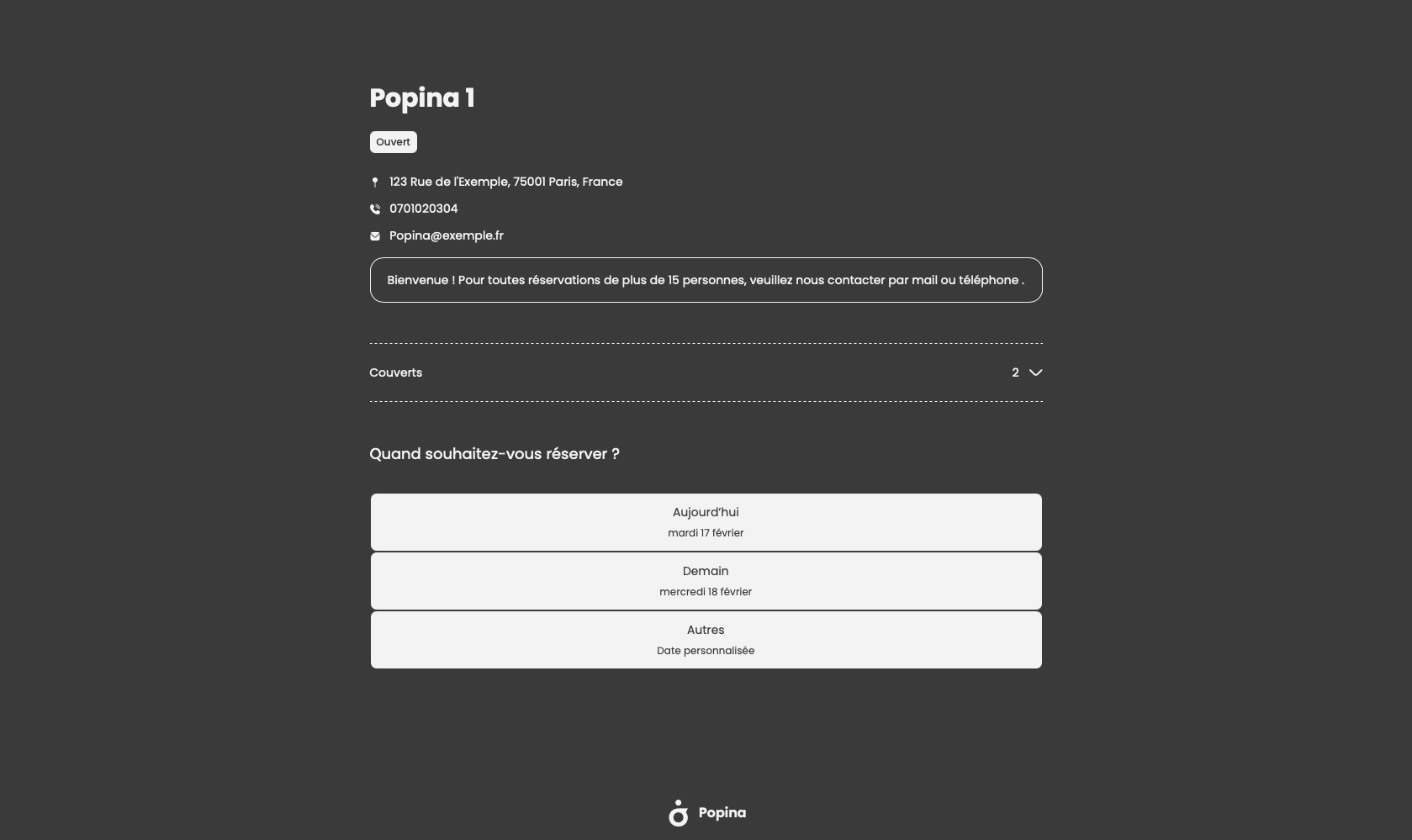This screenshot has height=840, width=1412.
Task: Click the Popina@exemple.fr email address
Action: [447, 235]
